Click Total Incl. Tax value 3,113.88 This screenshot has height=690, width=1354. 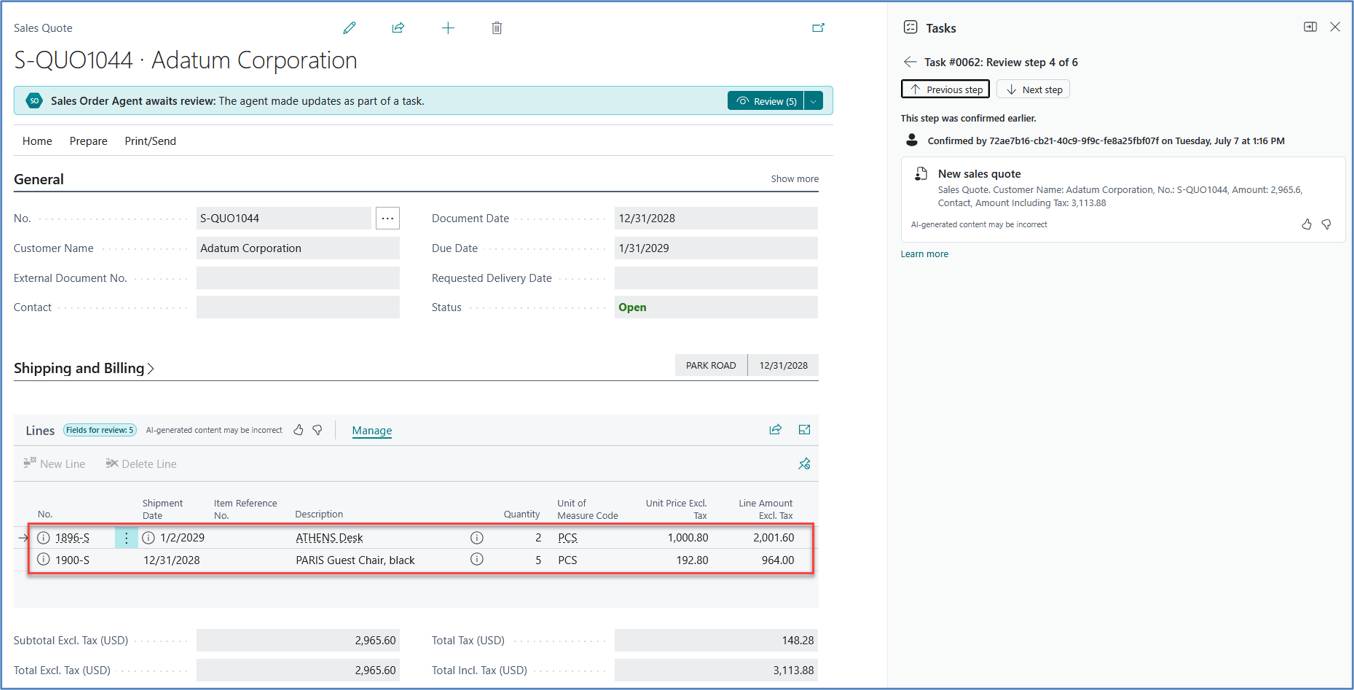(x=716, y=670)
